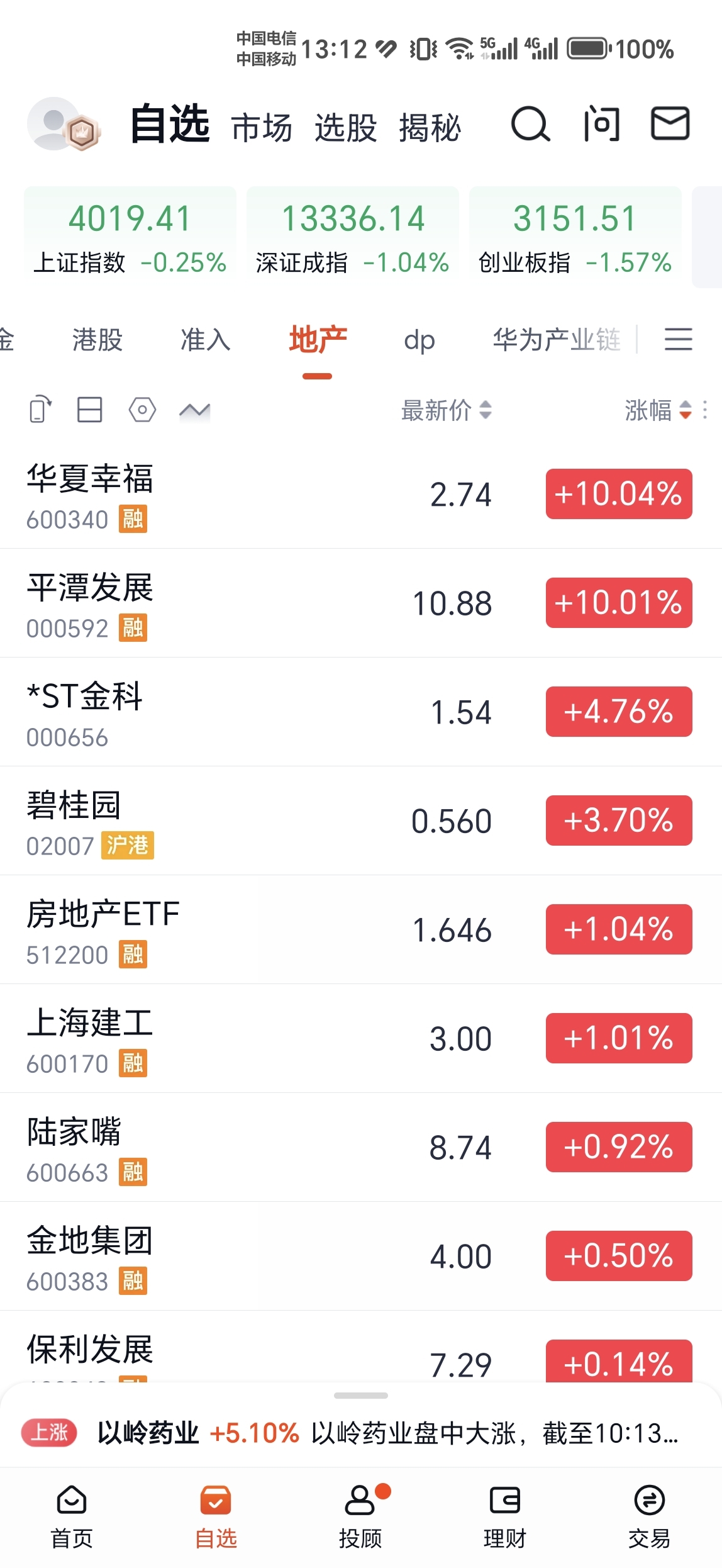The width and height of the screenshot is (722, 1568).
Task: Toggle 华夏幸福 +10.04% change badge
Action: click(x=619, y=494)
